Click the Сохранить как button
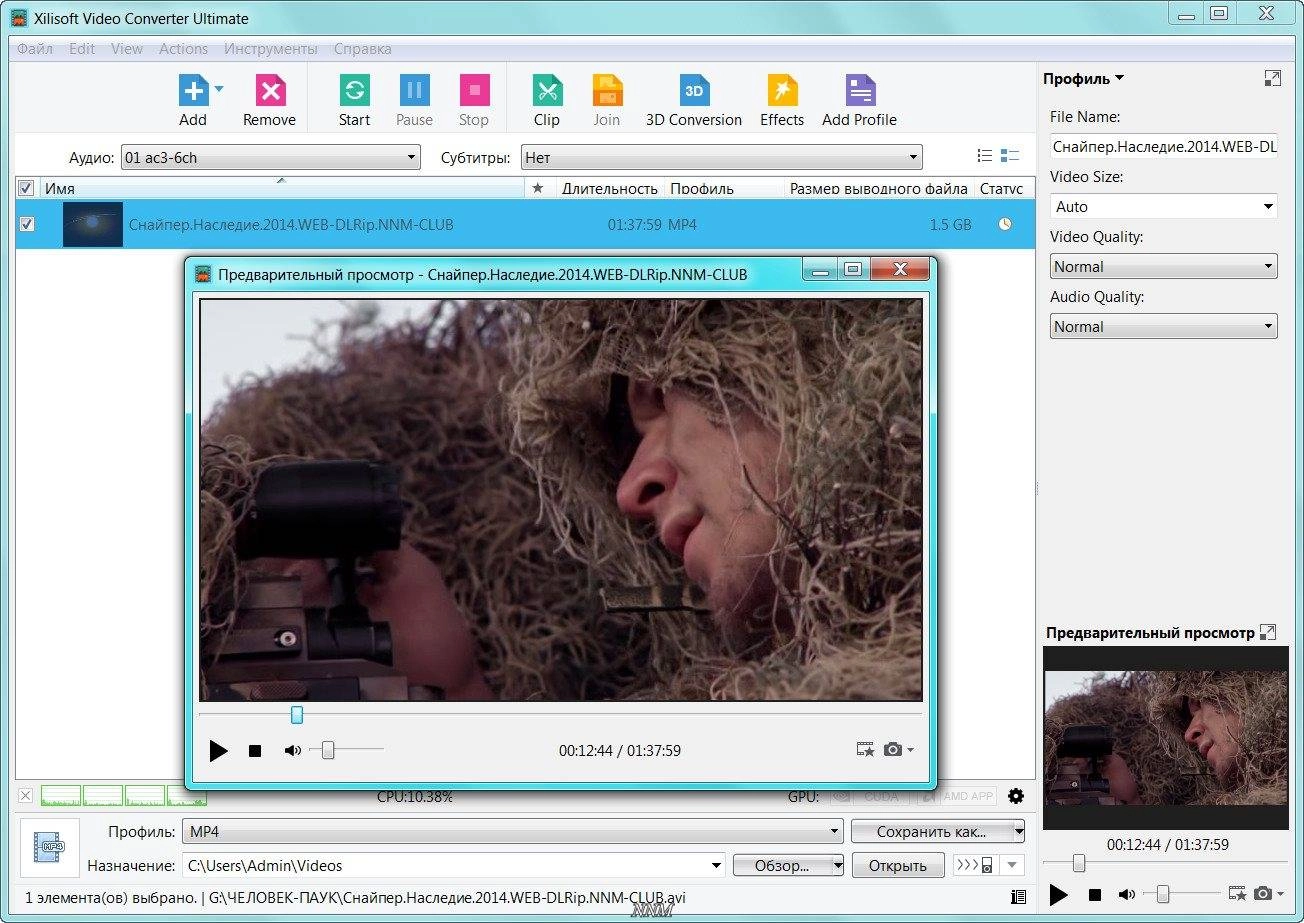The width and height of the screenshot is (1304, 923). [x=931, y=832]
